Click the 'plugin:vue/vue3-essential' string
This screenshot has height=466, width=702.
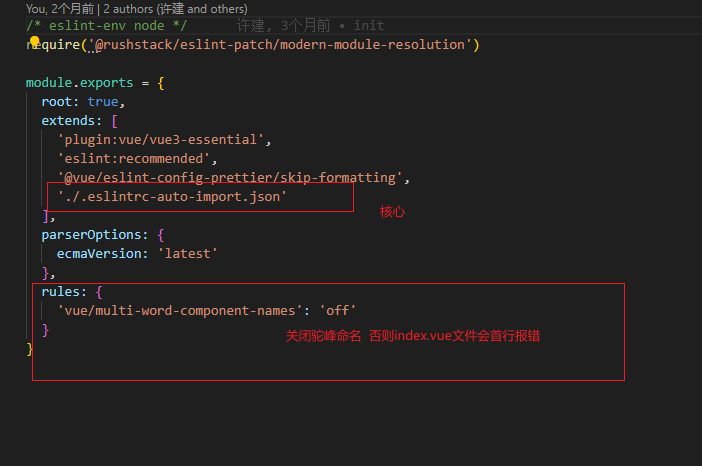pos(164,140)
